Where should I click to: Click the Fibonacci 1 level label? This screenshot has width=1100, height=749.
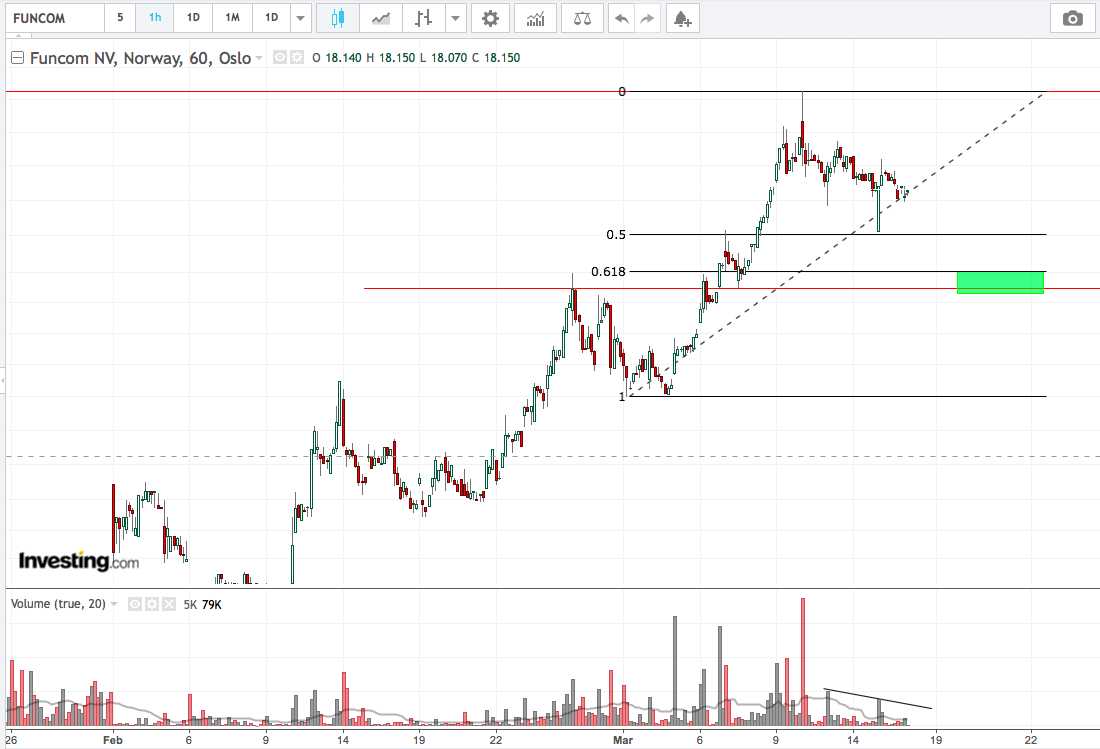point(622,397)
